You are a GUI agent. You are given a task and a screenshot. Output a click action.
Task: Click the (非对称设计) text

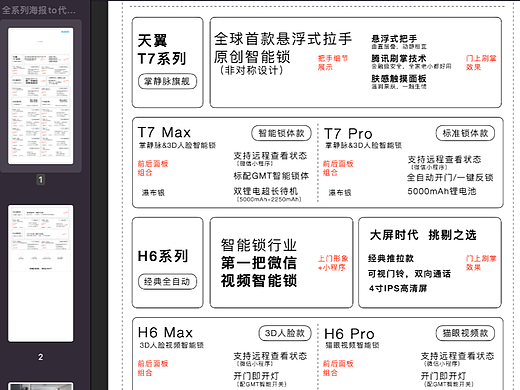(x=252, y=70)
